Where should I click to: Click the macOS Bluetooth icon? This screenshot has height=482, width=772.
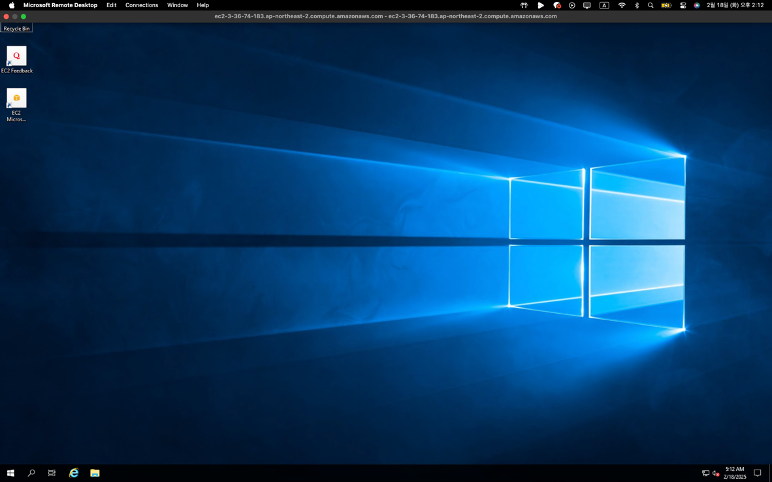(x=637, y=5)
